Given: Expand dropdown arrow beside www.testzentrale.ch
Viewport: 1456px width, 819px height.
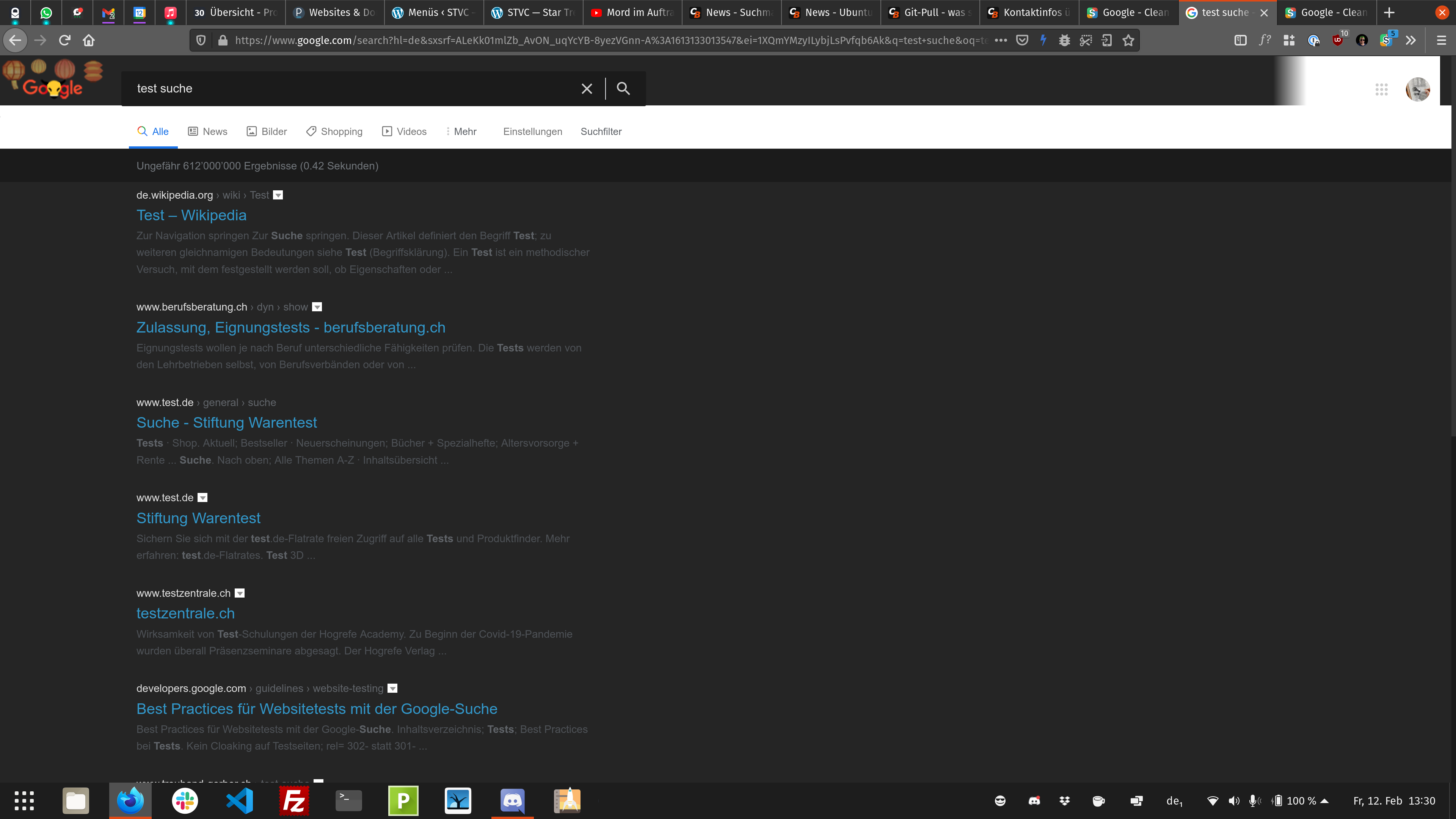Looking at the screenshot, I should tap(240, 593).
